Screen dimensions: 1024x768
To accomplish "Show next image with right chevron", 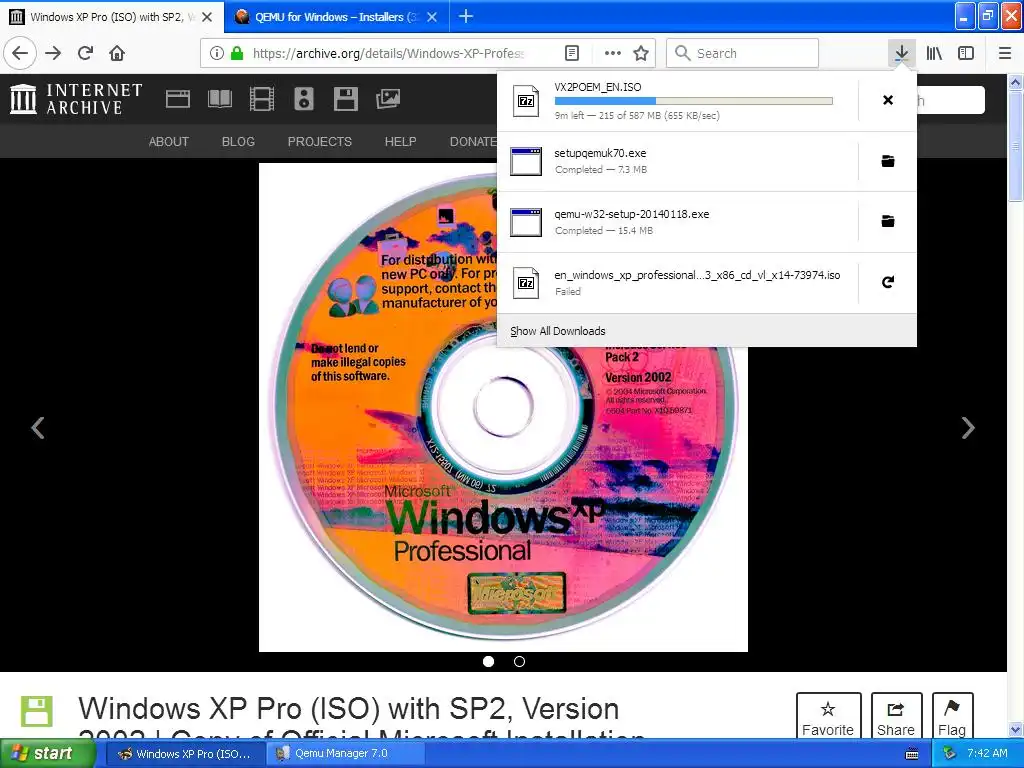I will 968,428.
